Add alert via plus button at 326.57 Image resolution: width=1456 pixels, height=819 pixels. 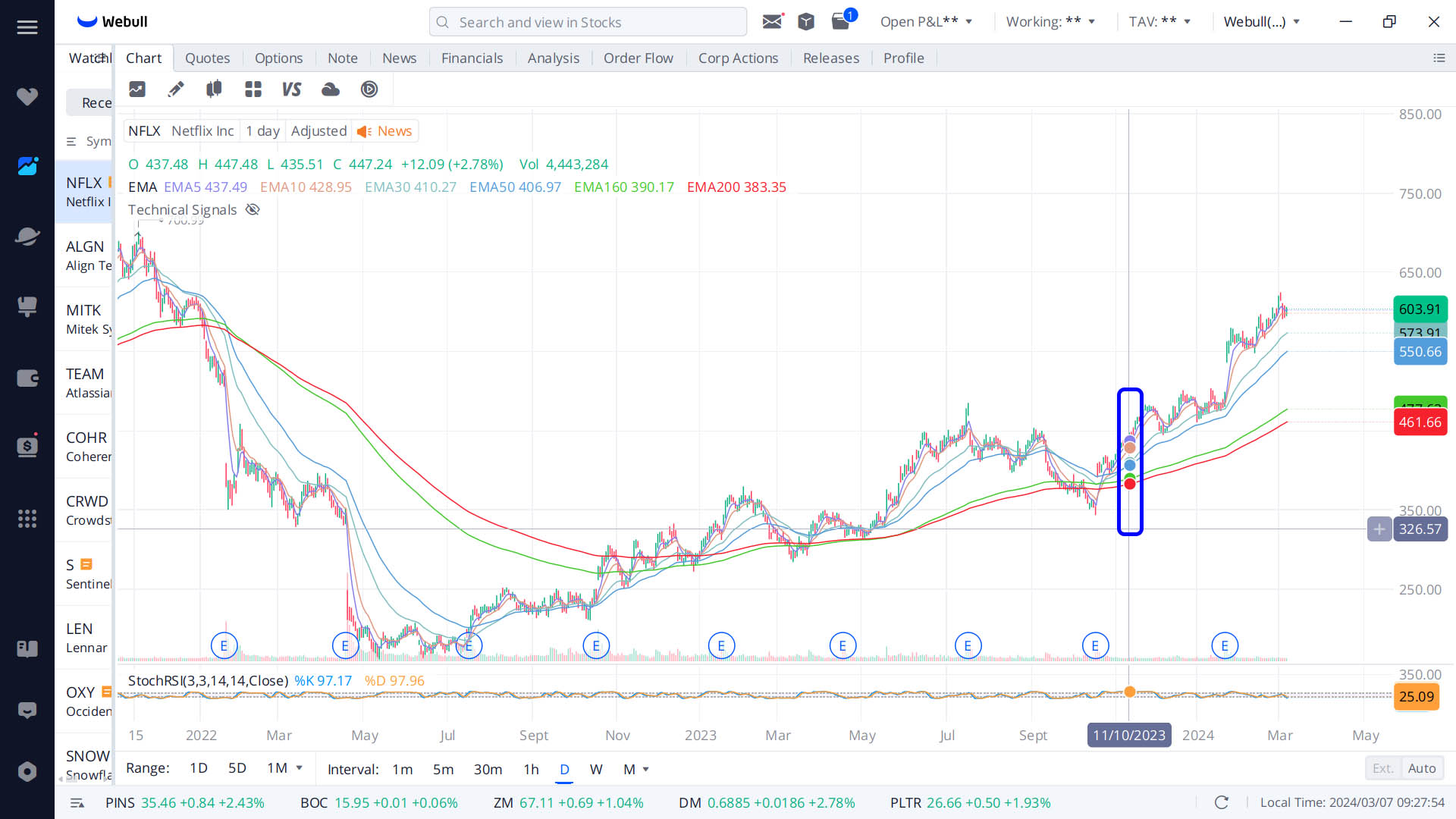point(1379,529)
